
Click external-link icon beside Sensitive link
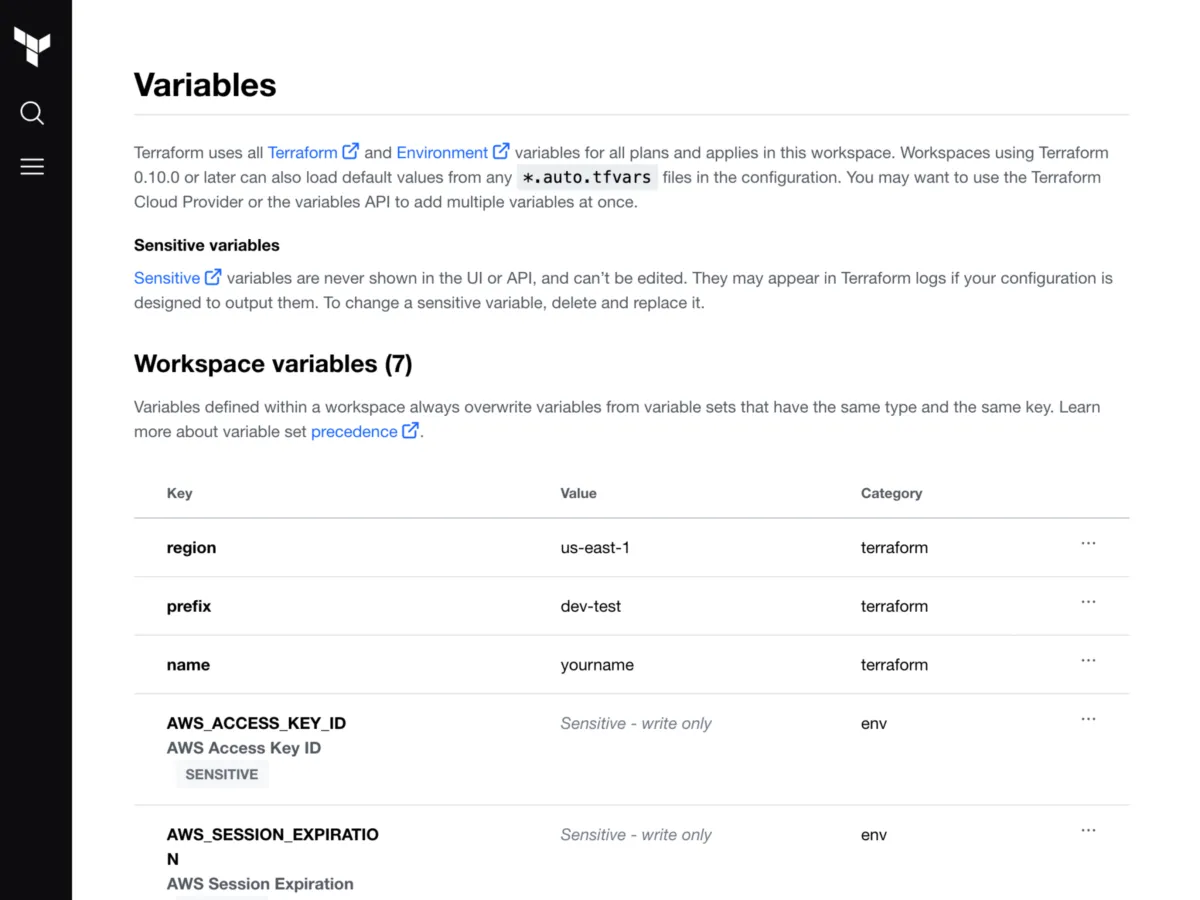click(213, 277)
